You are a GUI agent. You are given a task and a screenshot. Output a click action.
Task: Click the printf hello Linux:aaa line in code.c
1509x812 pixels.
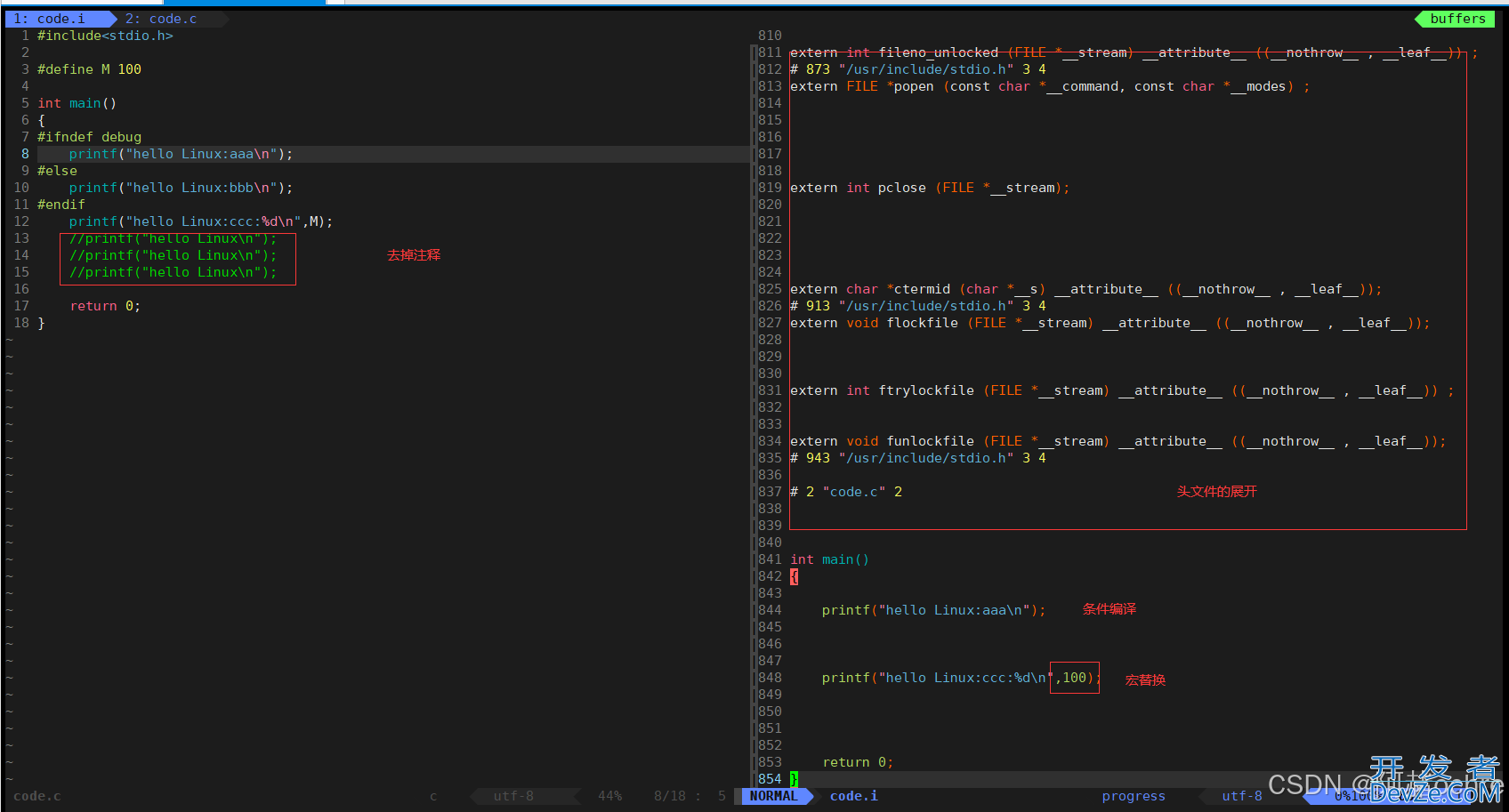tap(181, 154)
